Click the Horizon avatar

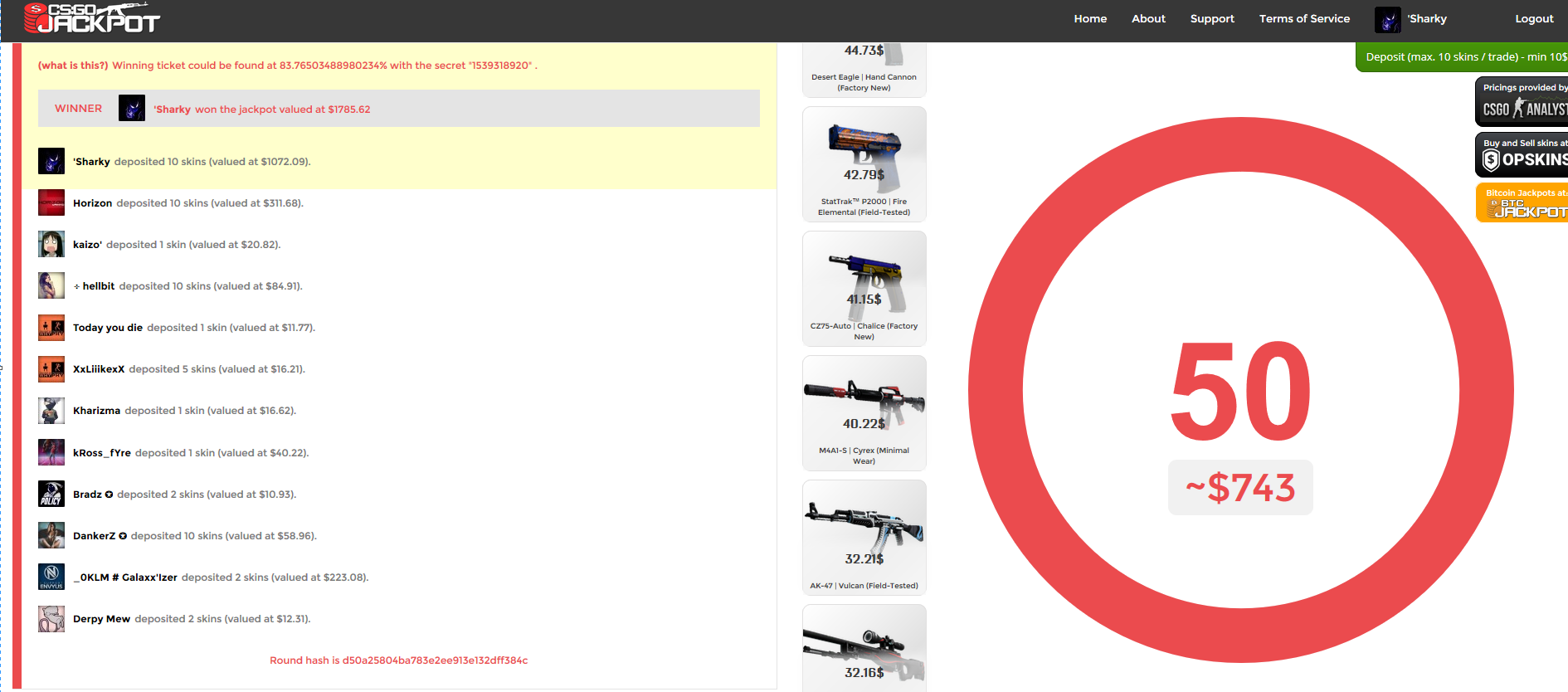[x=51, y=202]
